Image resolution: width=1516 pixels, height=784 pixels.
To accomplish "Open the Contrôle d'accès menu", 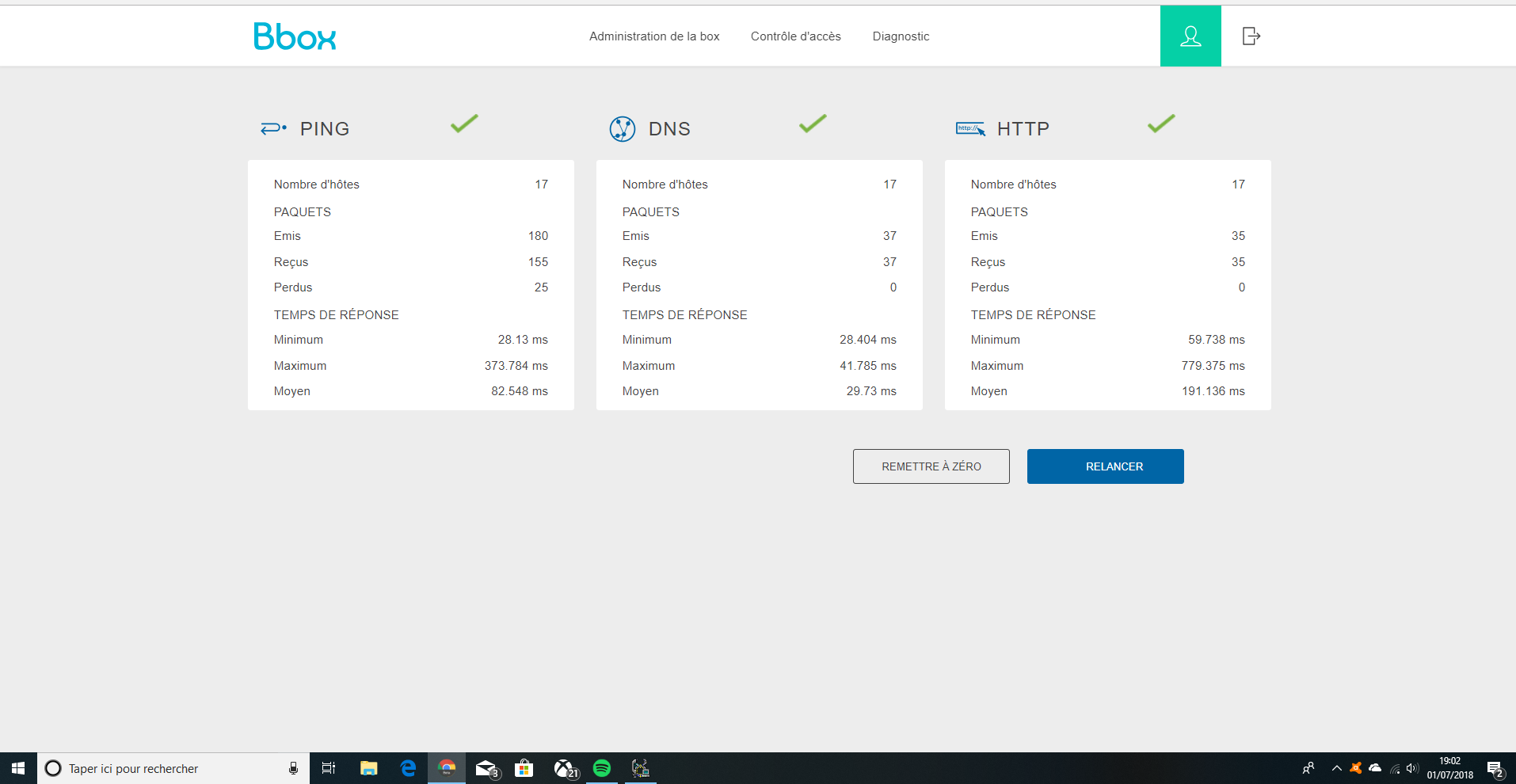I will [796, 36].
